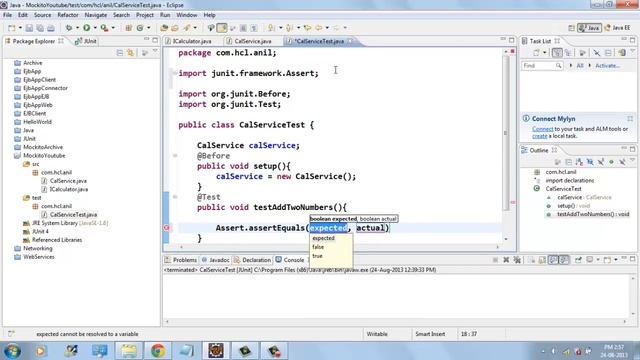This screenshot has height=360, width=640.
Task: Click Focus on Workweek icon in Task List
Action: [x=582, y=53]
